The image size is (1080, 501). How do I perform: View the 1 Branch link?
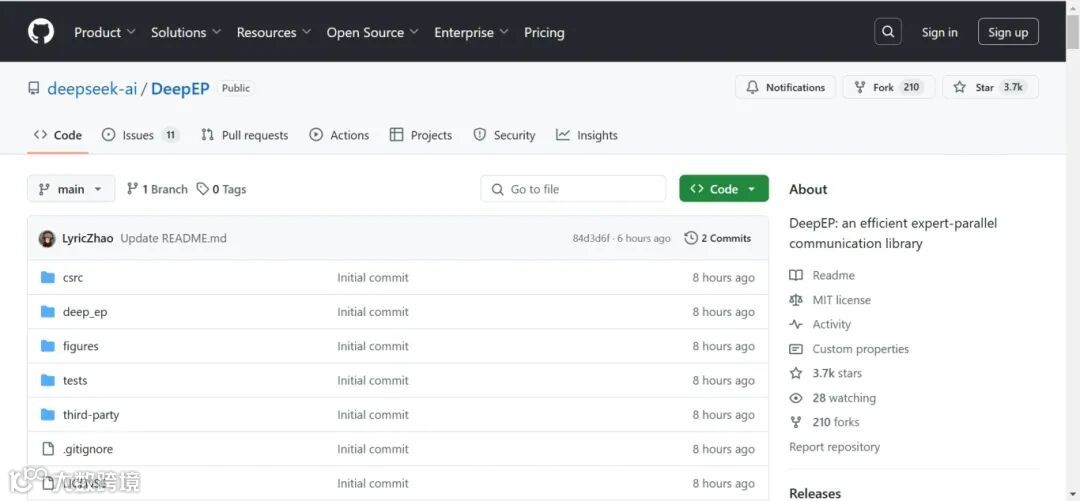157,189
